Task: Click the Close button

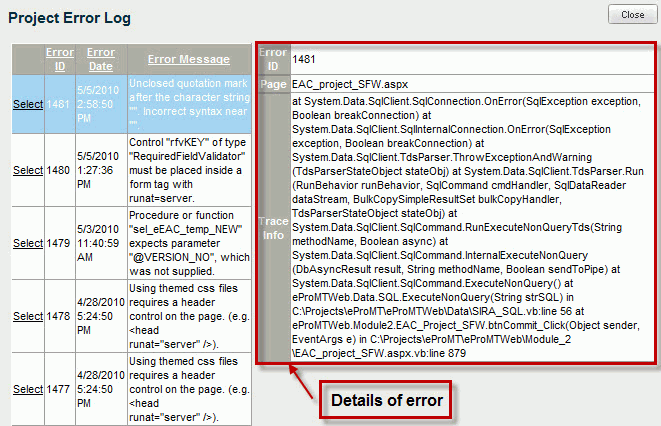Action: 632,15
